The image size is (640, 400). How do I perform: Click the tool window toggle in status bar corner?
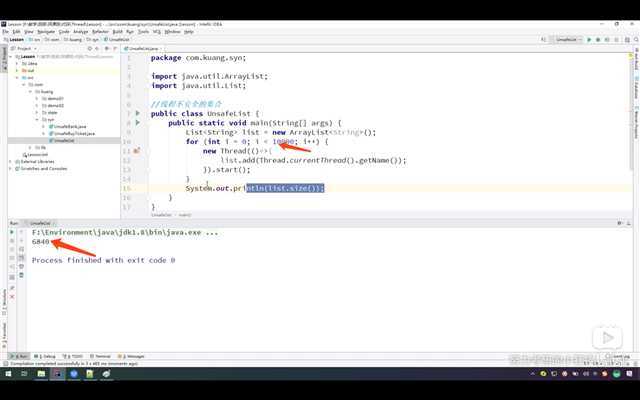tap(5, 363)
